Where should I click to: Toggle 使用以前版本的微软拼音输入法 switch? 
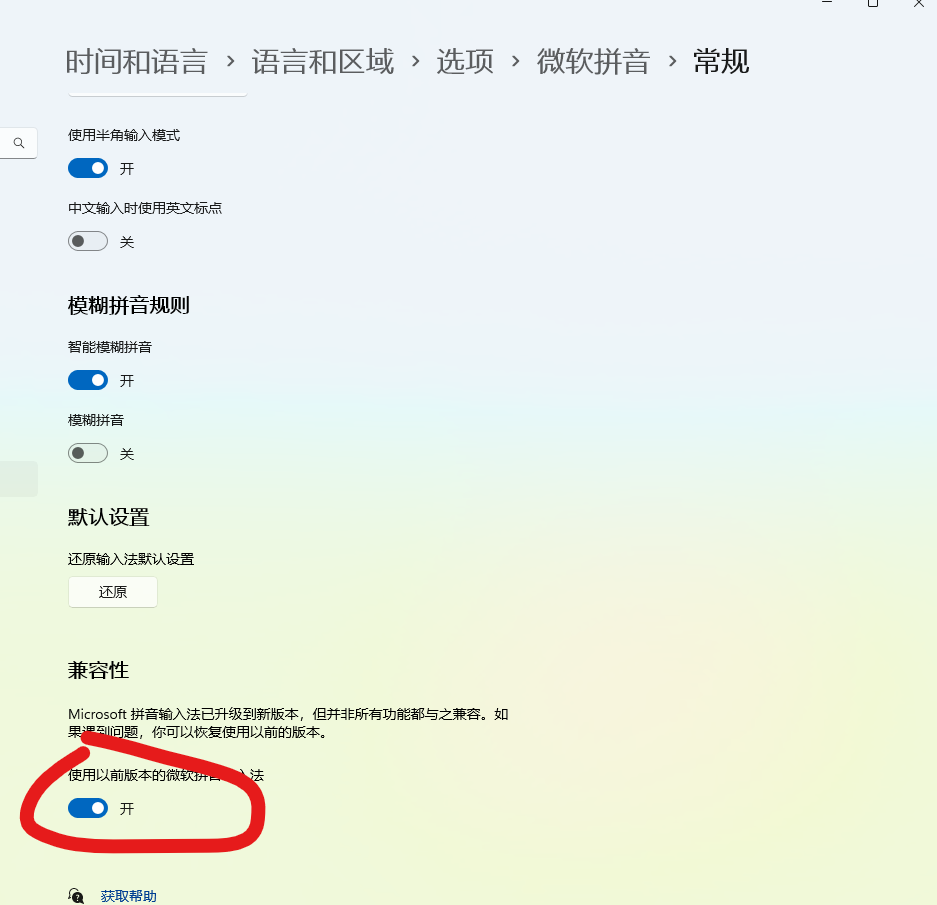[x=88, y=808]
